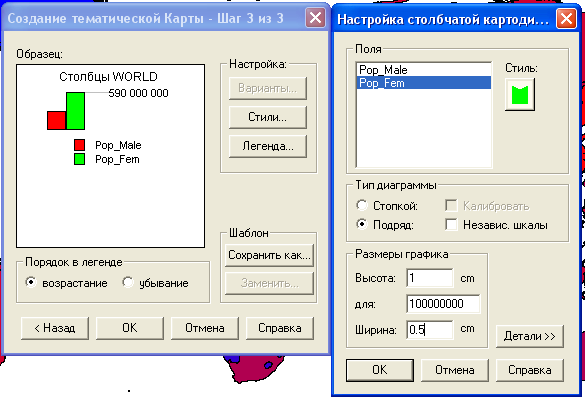Open the green bar style swatch button
This screenshot has width=585, height=398.
click(520, 94)
